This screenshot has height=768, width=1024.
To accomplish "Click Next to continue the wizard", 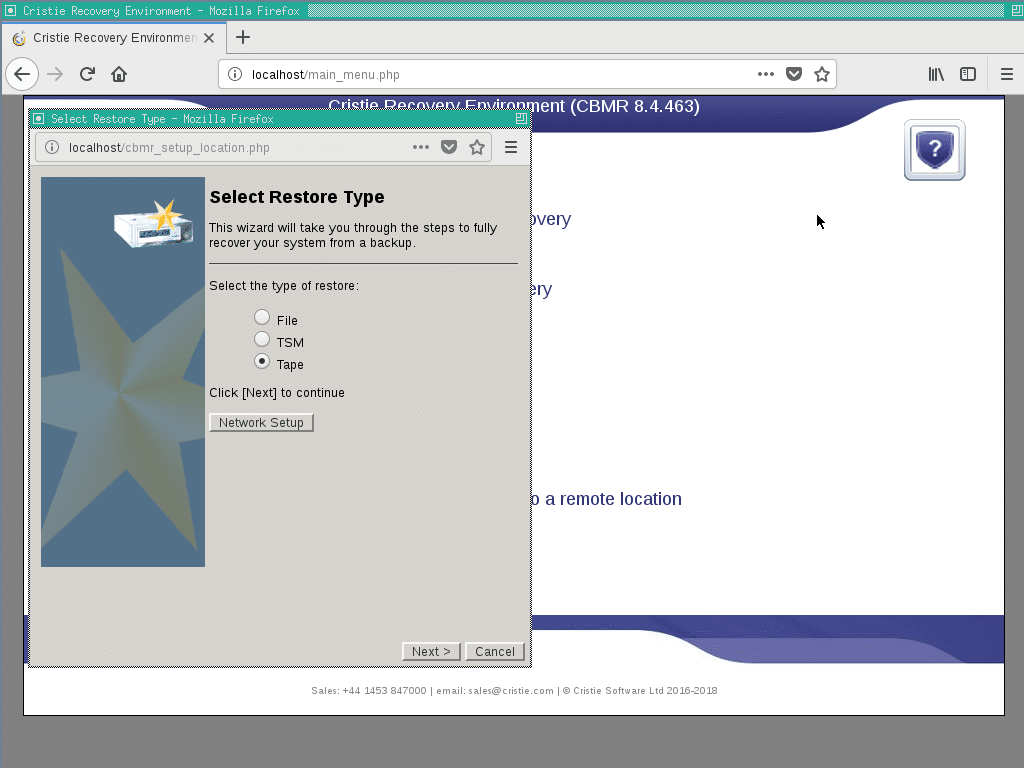I will tap(431, 651).
